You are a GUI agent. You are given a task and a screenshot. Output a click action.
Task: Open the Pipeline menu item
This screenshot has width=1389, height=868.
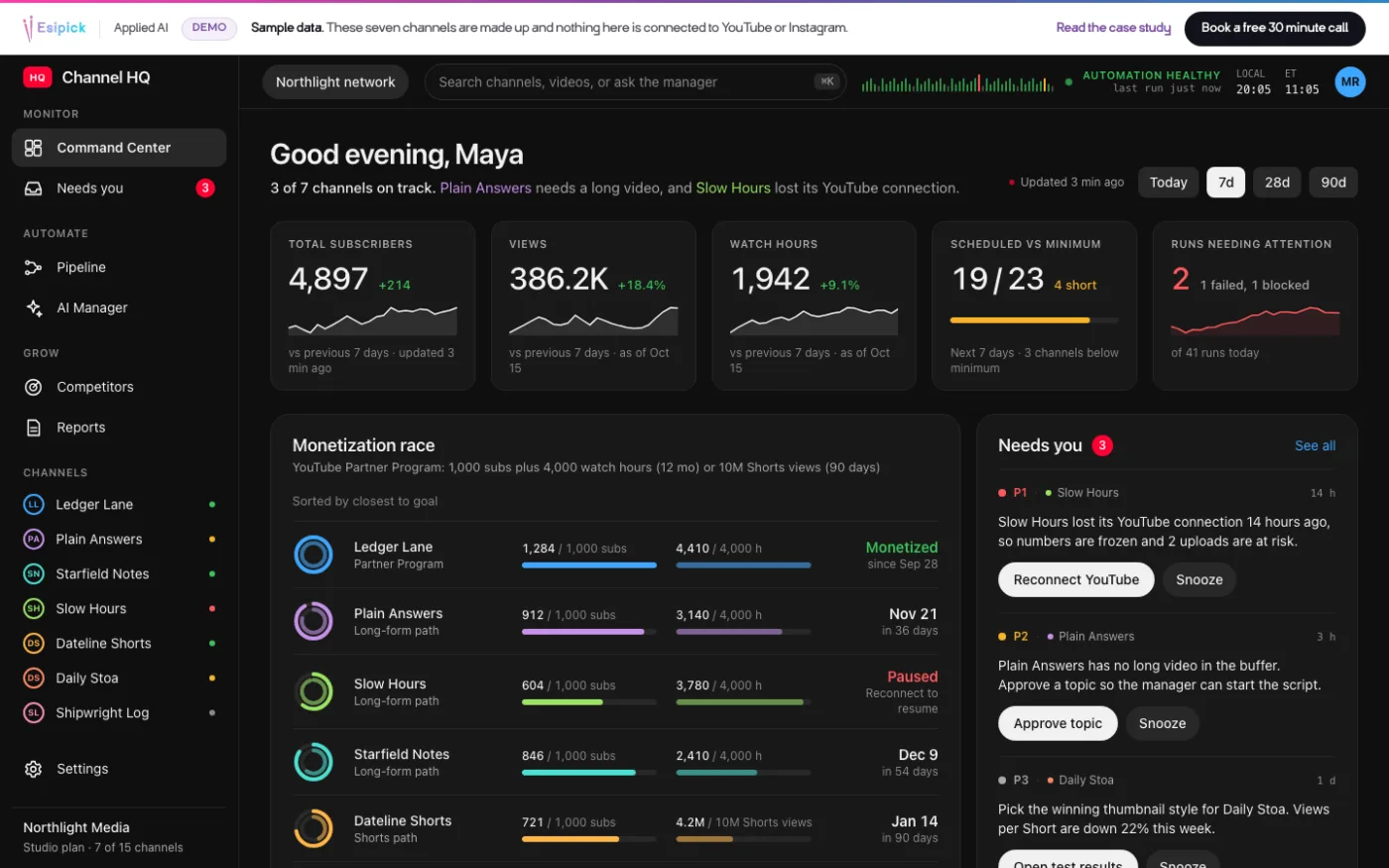coord(119,268)
